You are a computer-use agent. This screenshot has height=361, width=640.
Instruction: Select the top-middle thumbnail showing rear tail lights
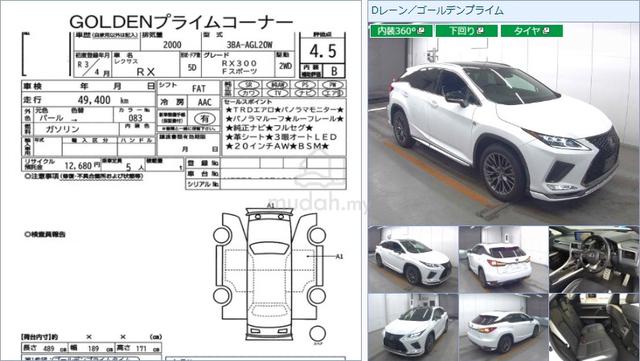pyautogui.click(x=503, y=259)
